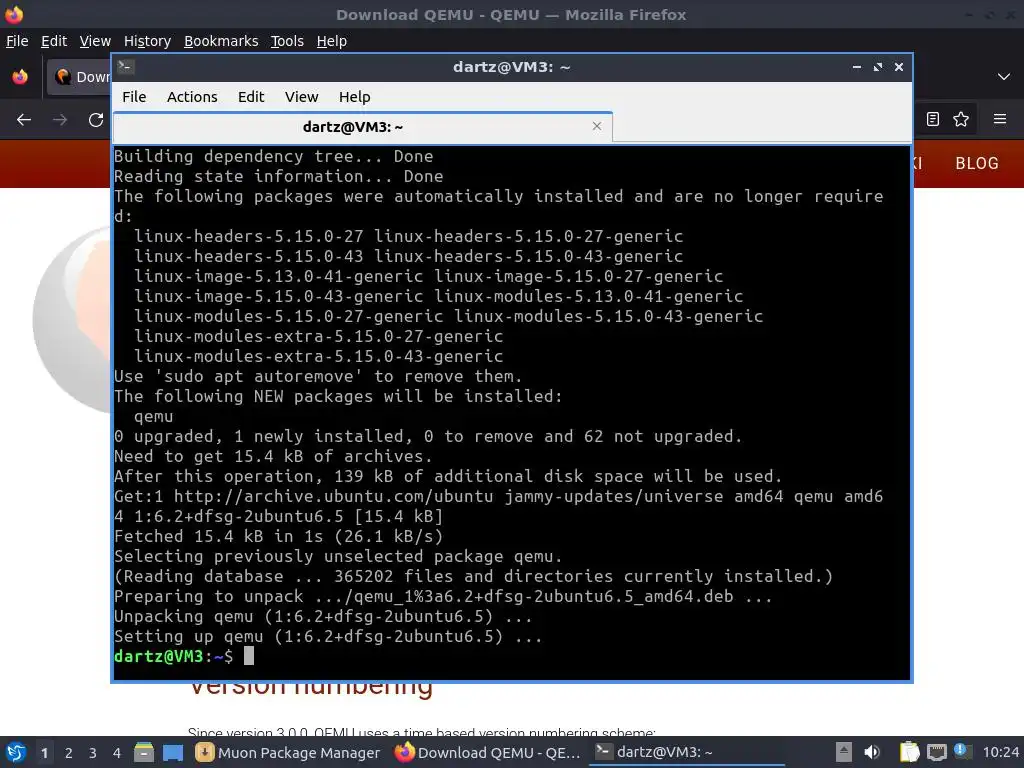Open Firefox hamburger application menu
Viewport: 1024px width, 768px height.
1000,119
